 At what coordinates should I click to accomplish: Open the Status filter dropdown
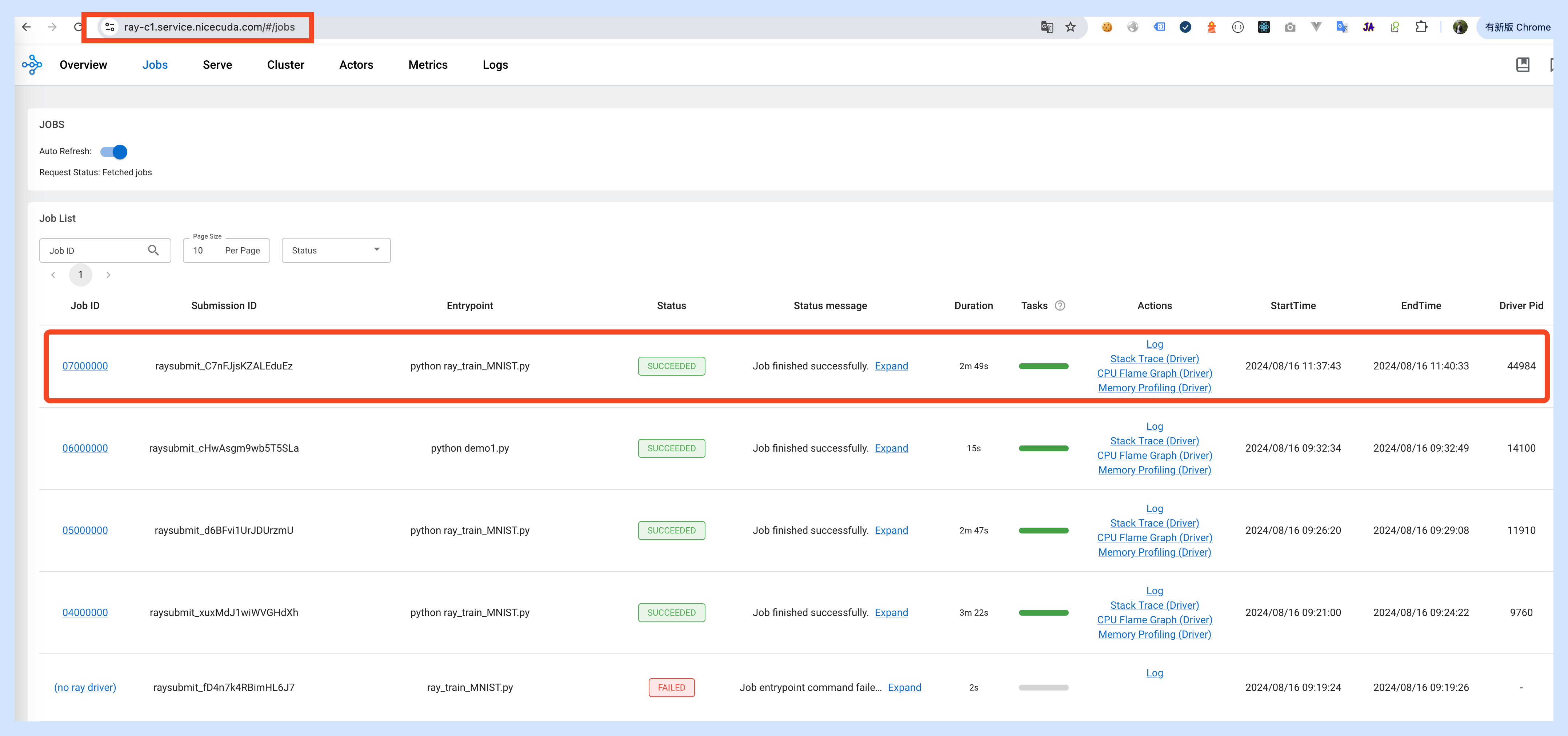[x=336, y=250]
